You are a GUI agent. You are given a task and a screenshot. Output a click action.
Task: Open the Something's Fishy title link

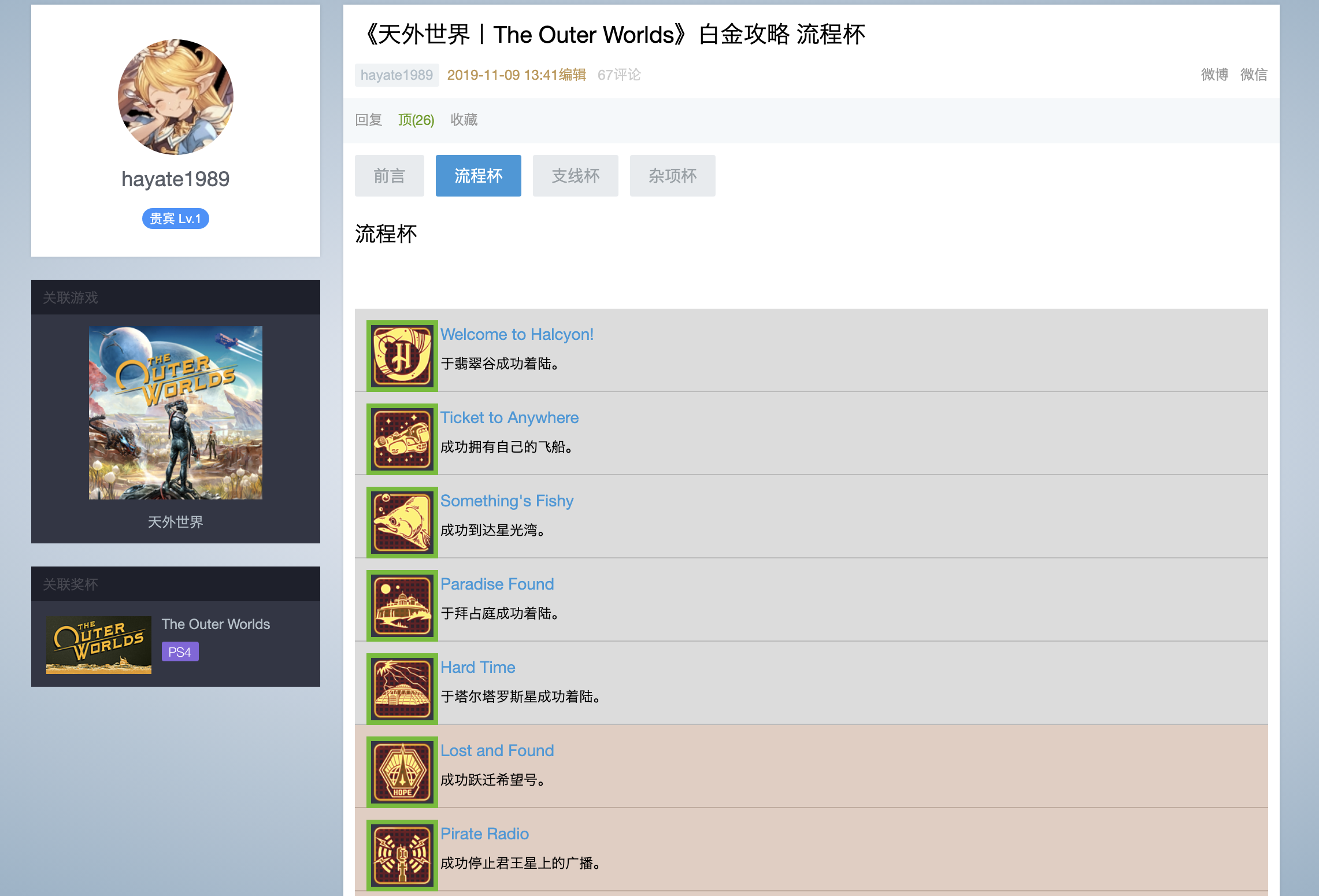pos(507,501)
